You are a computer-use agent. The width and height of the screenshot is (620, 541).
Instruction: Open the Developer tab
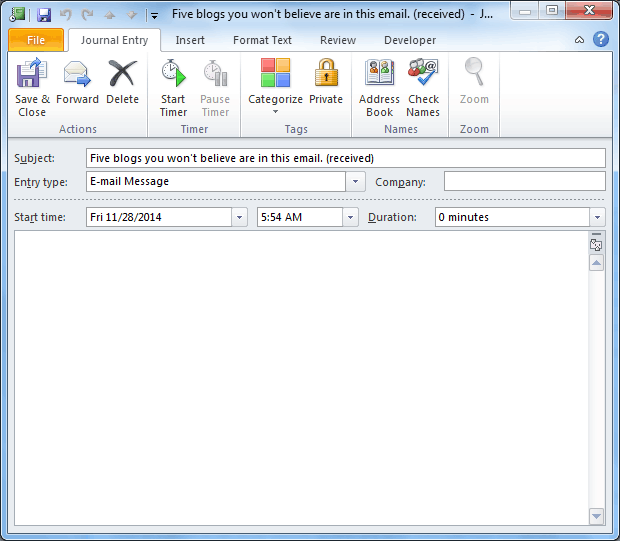(x=410, y=40)
